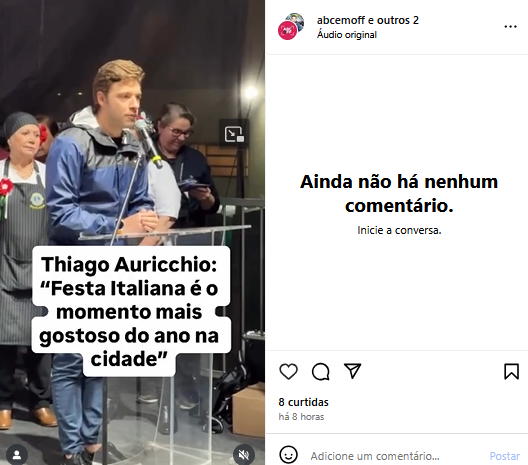View the 8 curtidas likes list

pos(303,402)
